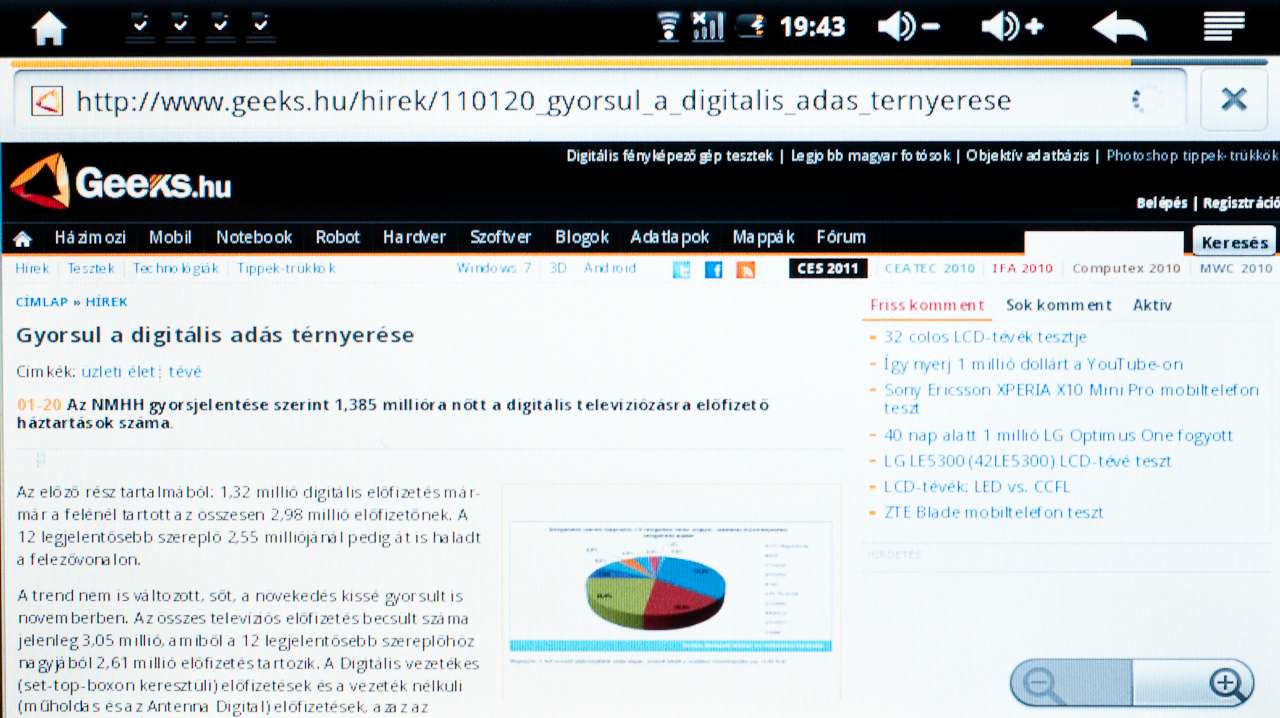
Task: Click the pie chart thumbnail image
Action: [671, 591]
